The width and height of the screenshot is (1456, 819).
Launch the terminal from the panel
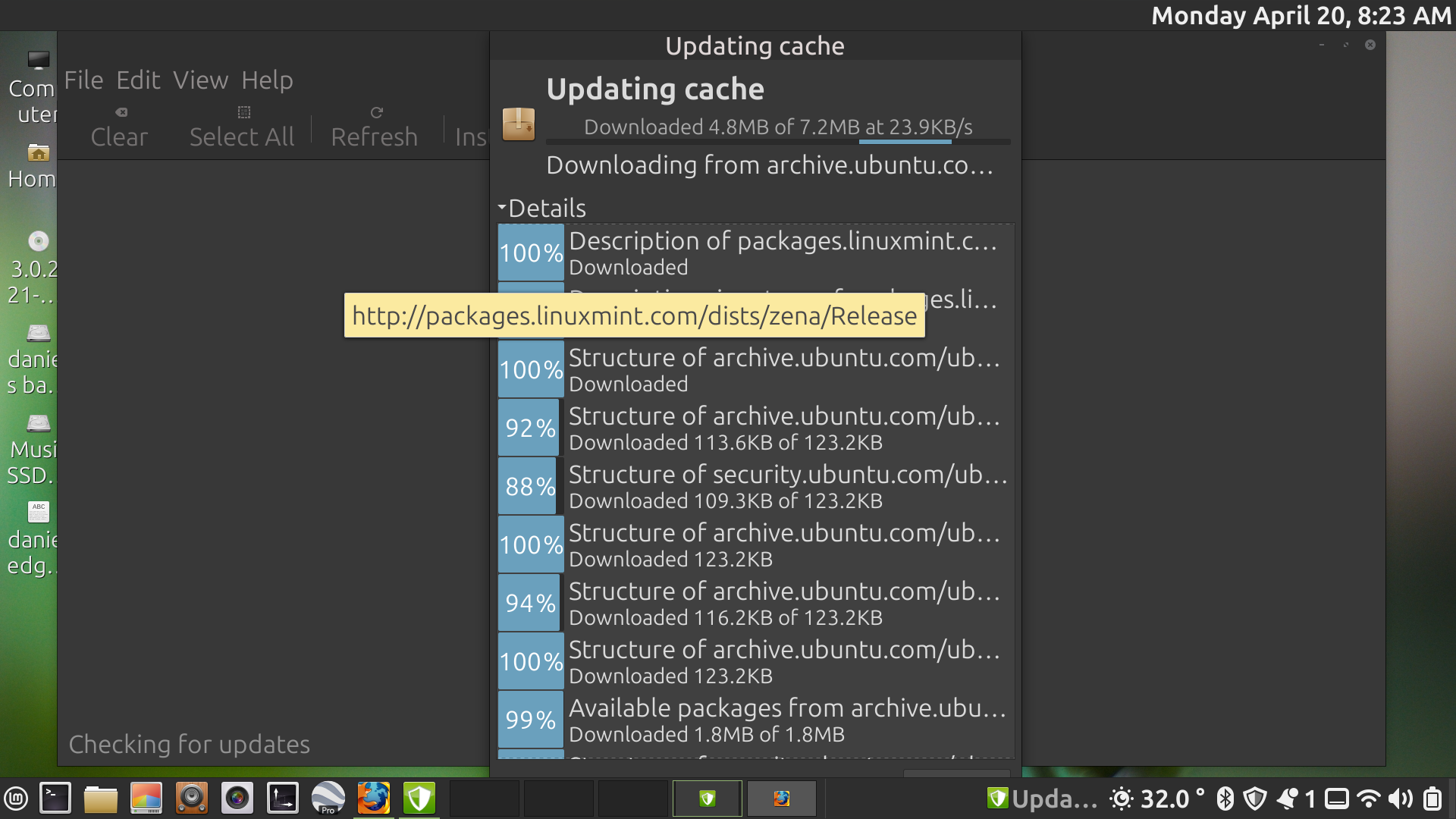(55, 799)
